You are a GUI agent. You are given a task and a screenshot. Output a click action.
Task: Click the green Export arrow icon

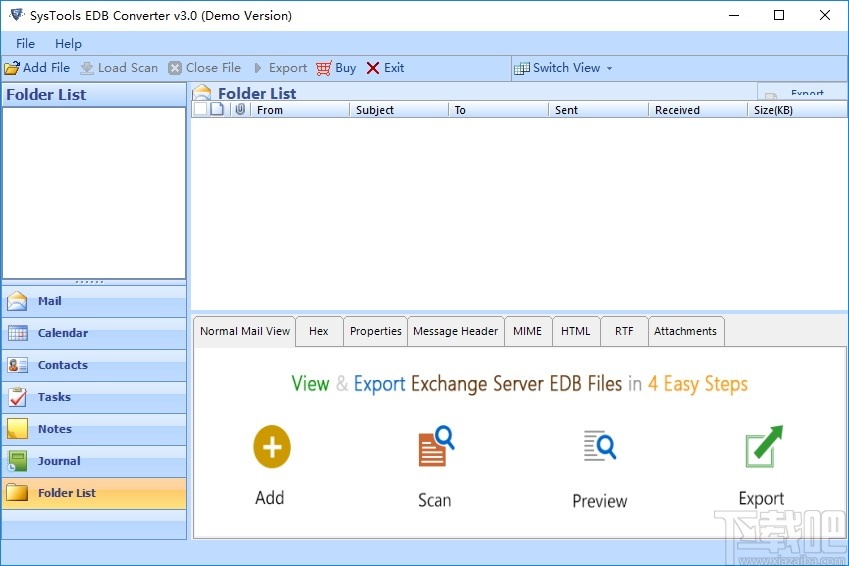click(764, 446)
